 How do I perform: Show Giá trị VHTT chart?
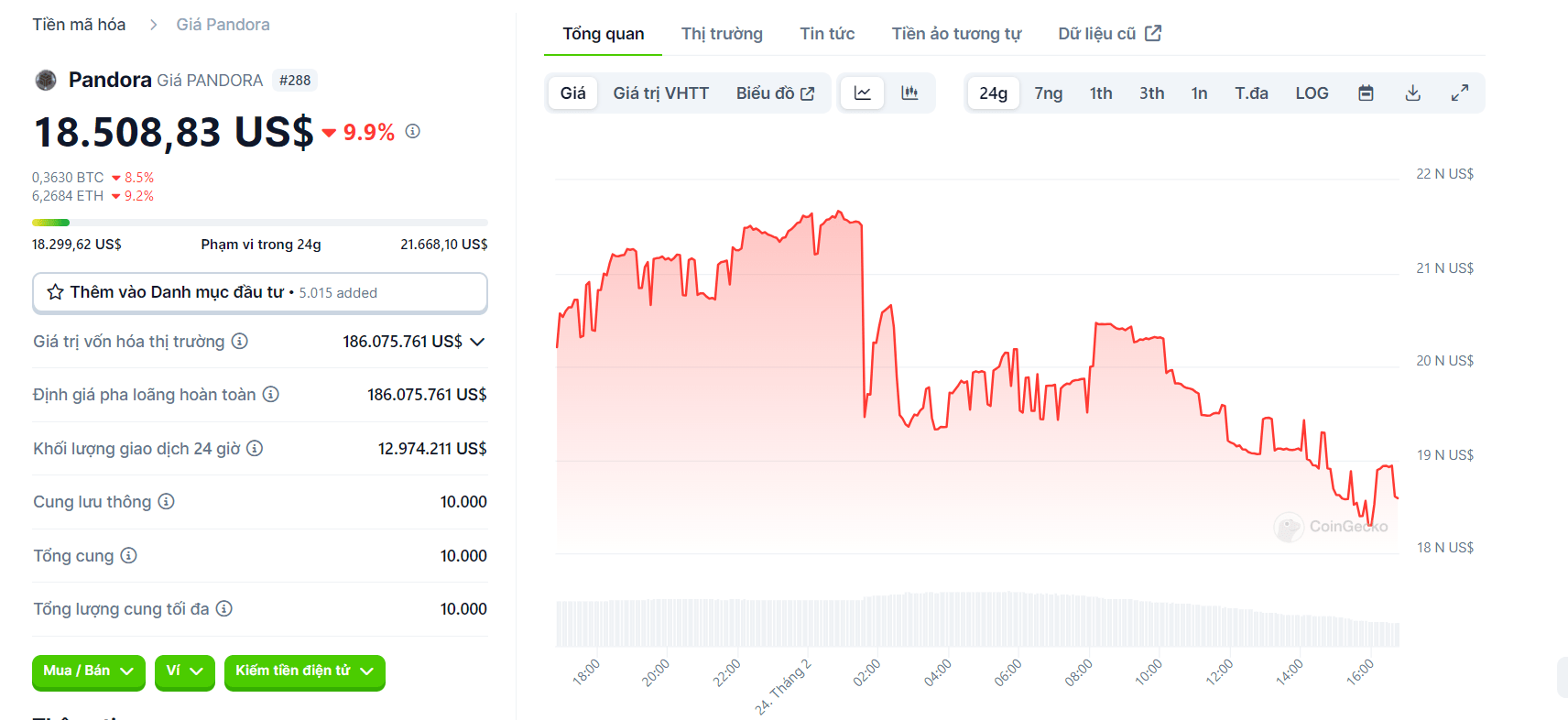(x=660, y=93)
